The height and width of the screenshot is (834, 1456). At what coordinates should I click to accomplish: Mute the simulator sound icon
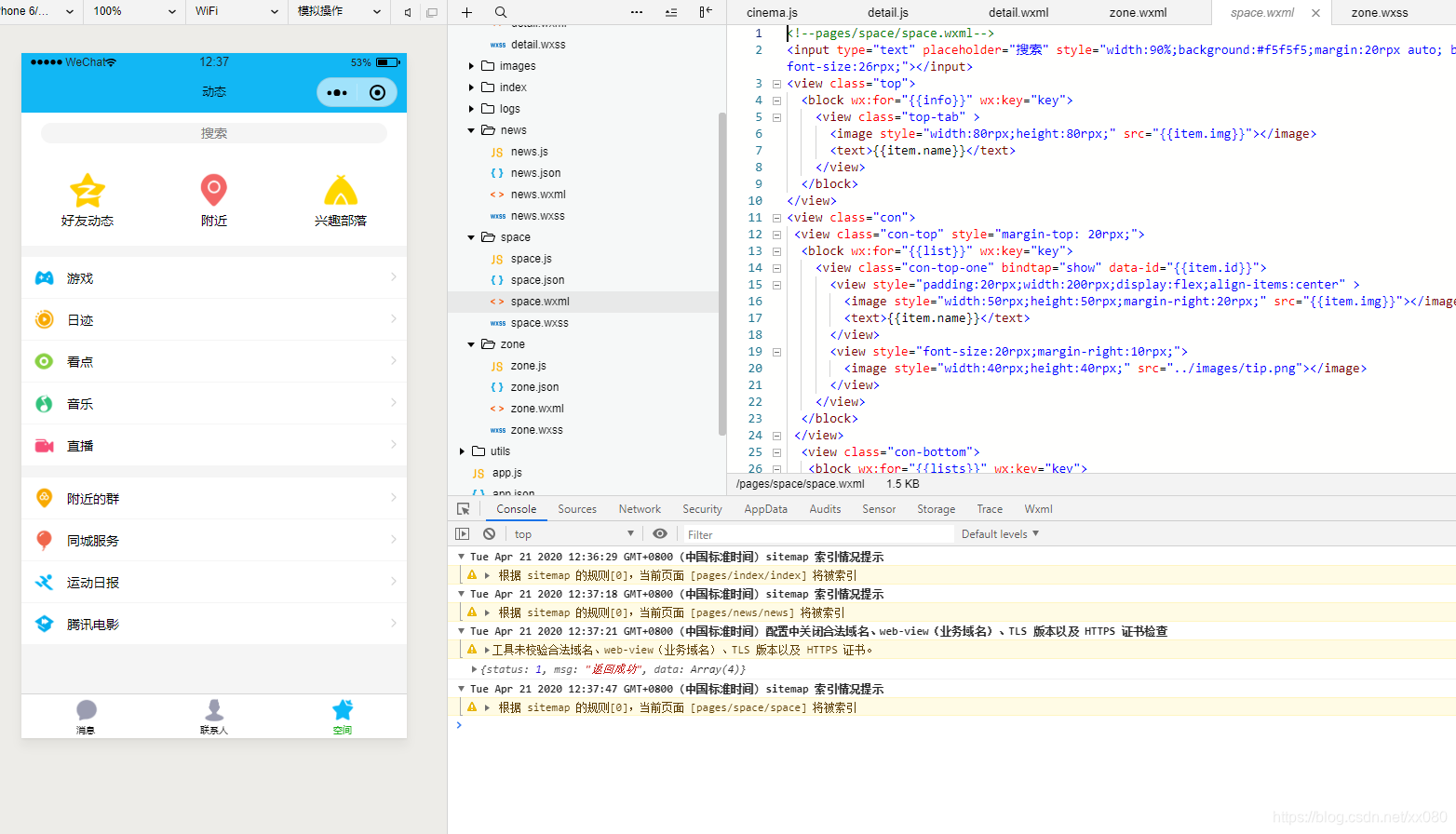click(408, 12)
